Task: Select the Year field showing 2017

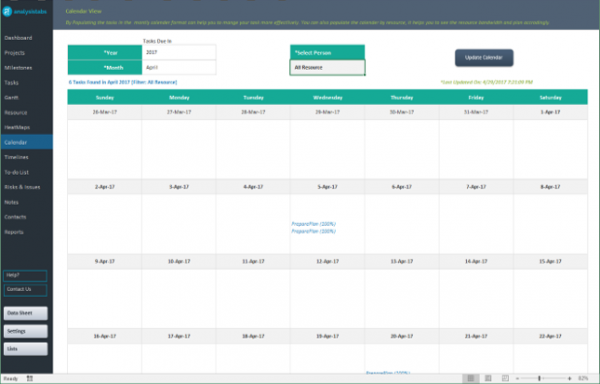Action: pos(179,52)
